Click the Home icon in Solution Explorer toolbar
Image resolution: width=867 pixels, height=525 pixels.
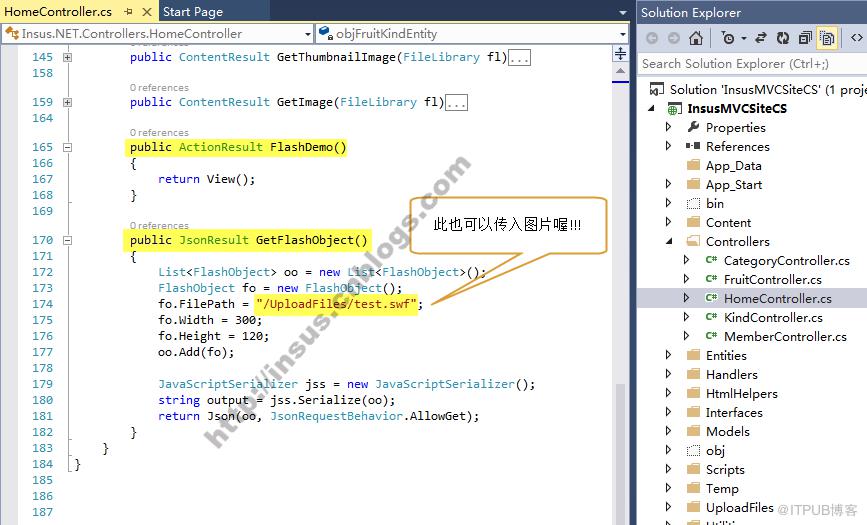pos(696,38)
